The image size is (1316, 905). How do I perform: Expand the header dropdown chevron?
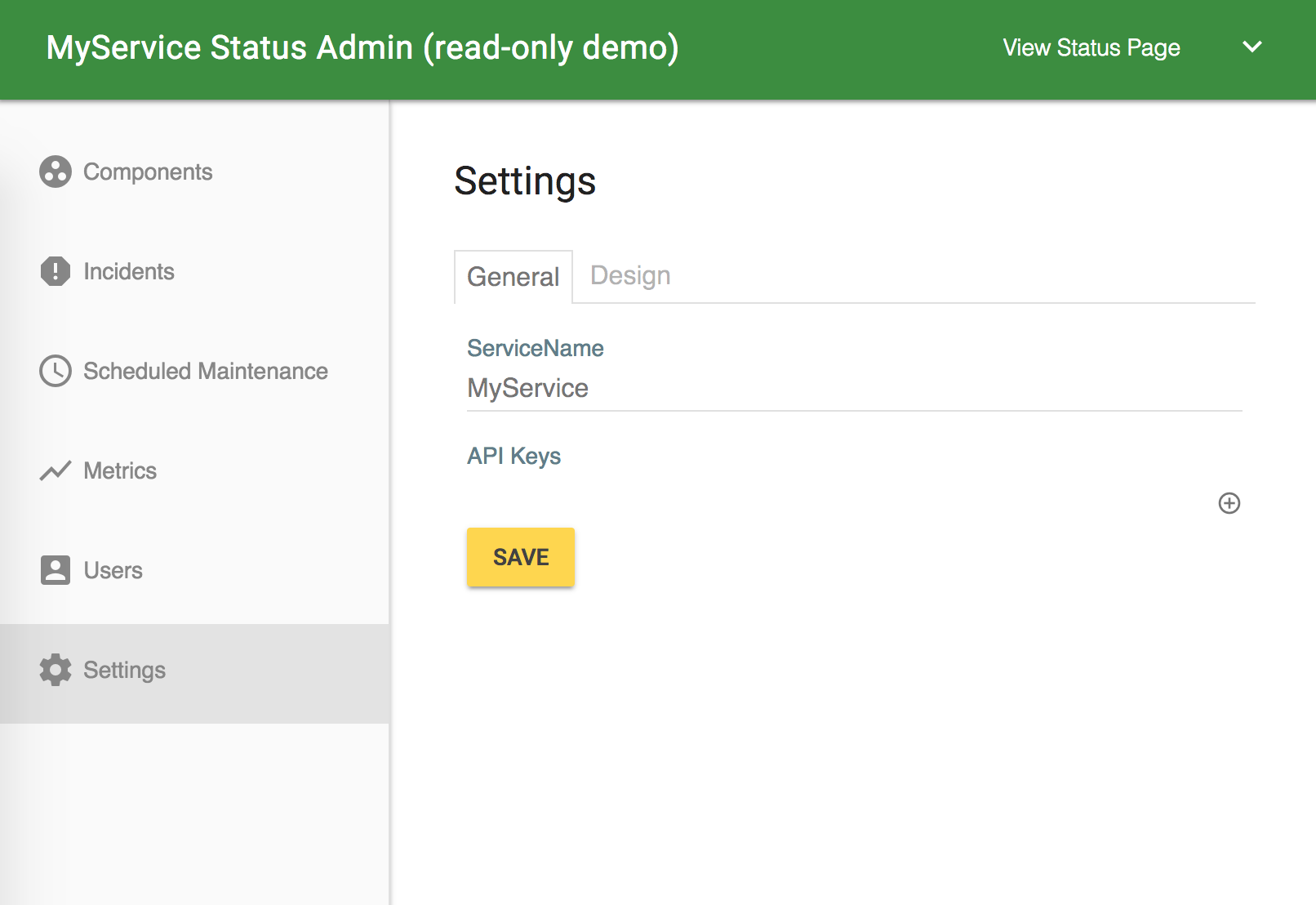(x=1252, y=47)
